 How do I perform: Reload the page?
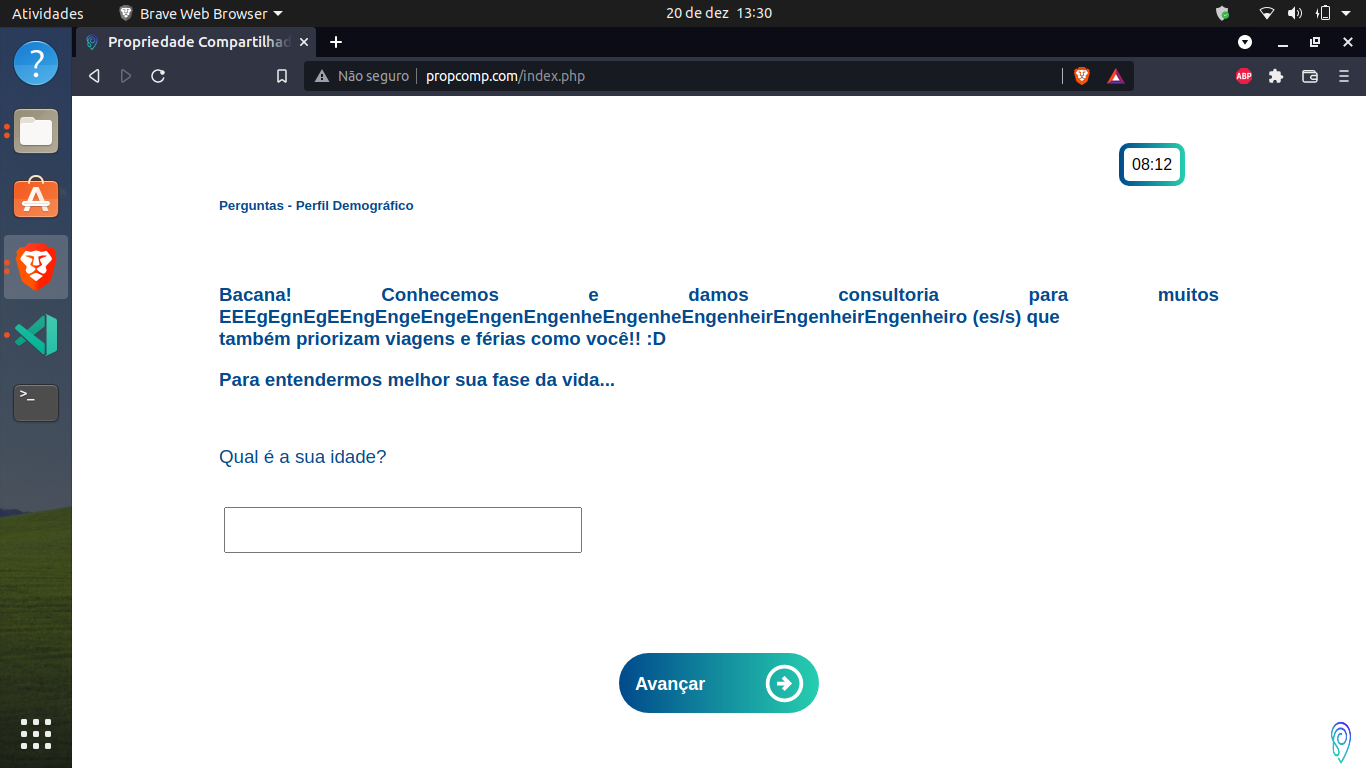(x=158, y=76)
